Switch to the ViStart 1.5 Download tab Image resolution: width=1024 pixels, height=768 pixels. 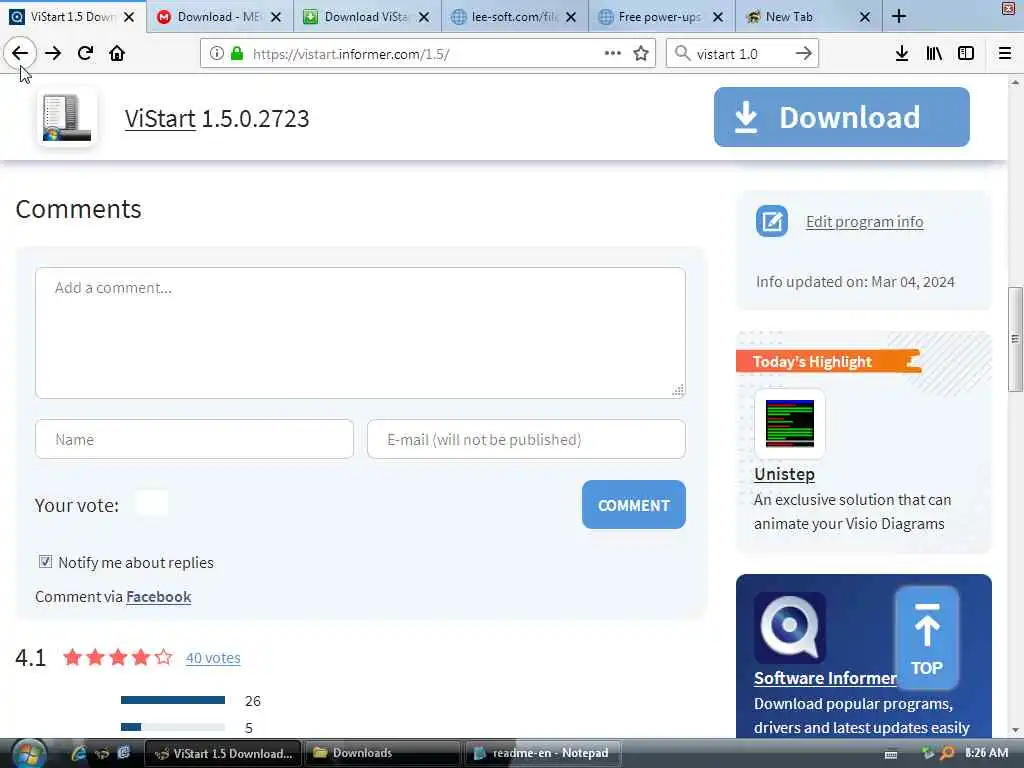pos(73,17)
